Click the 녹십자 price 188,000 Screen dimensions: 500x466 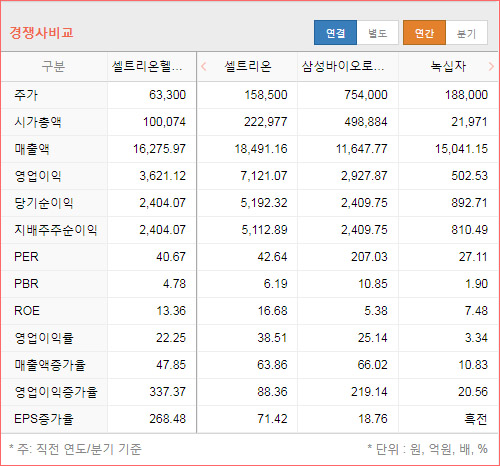[466, 95]
